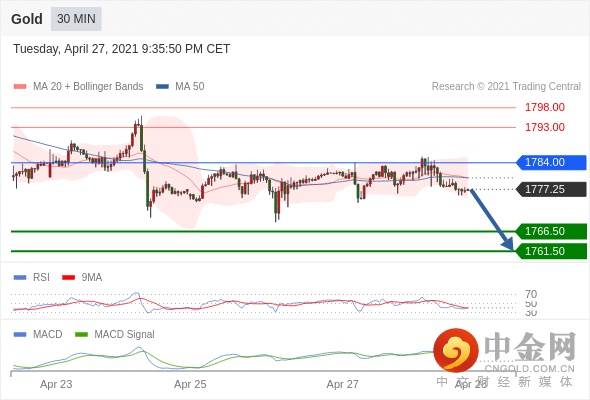This screenshot has height=400, width=590.
Task: Click the 1793.00 resistance level label
Action: pos(545,127)
